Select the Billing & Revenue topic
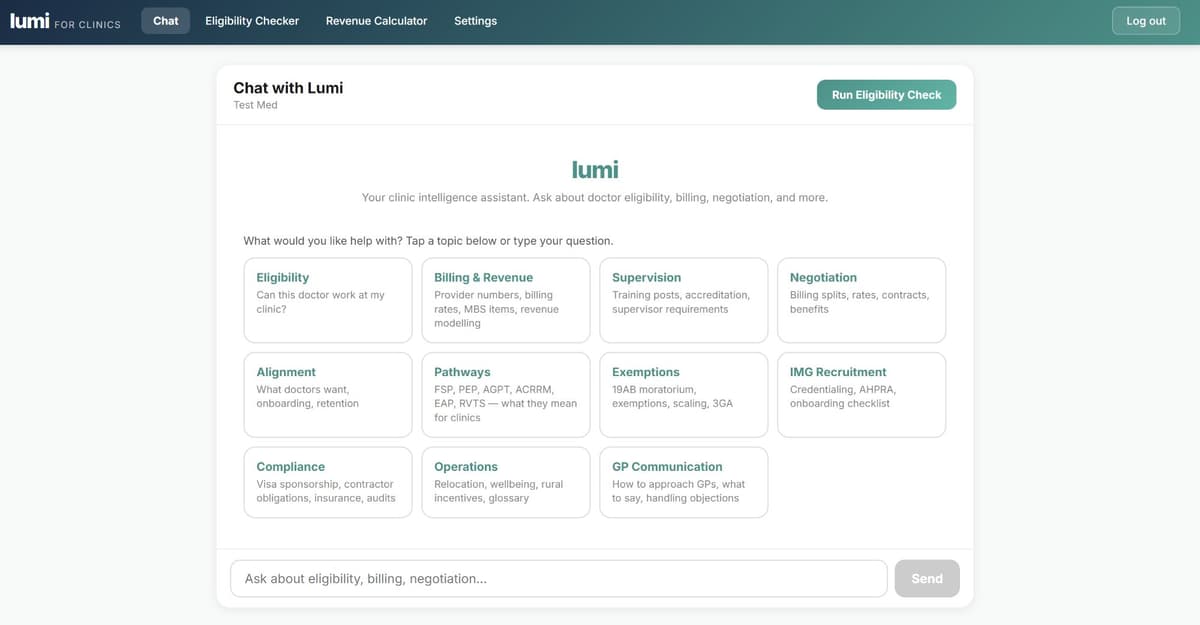 (505, 299)
